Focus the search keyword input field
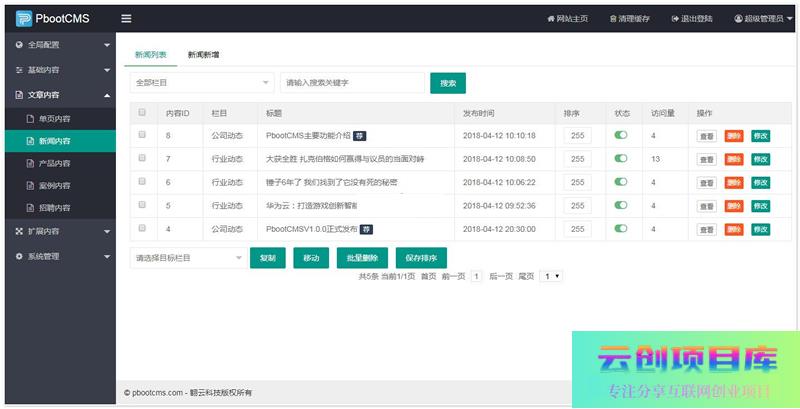The width and height of the screenshot is (800, 409). (x=352, y=83)
